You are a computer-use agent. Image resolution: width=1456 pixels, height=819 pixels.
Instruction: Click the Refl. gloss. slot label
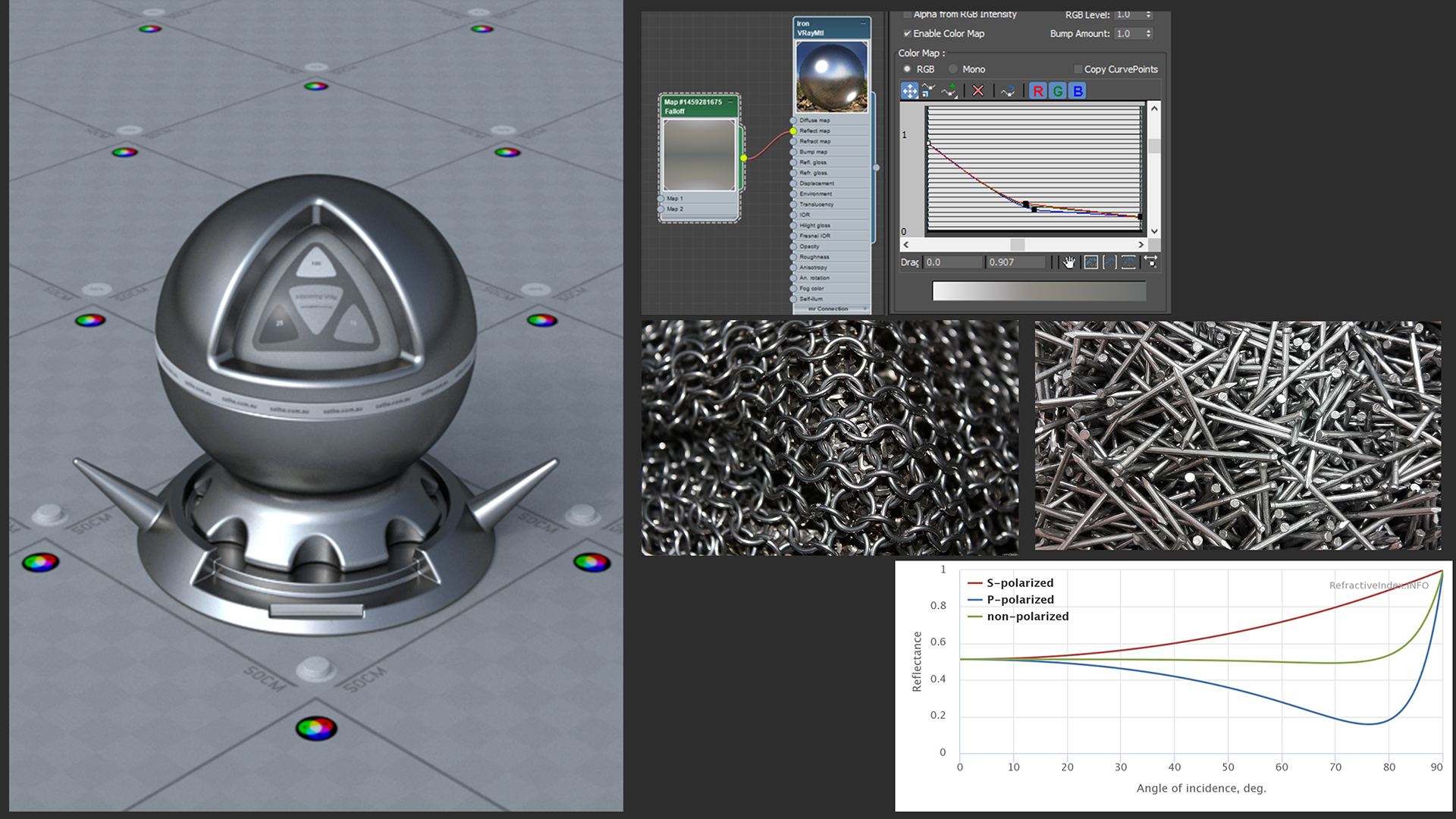click(x=814, y=162)
